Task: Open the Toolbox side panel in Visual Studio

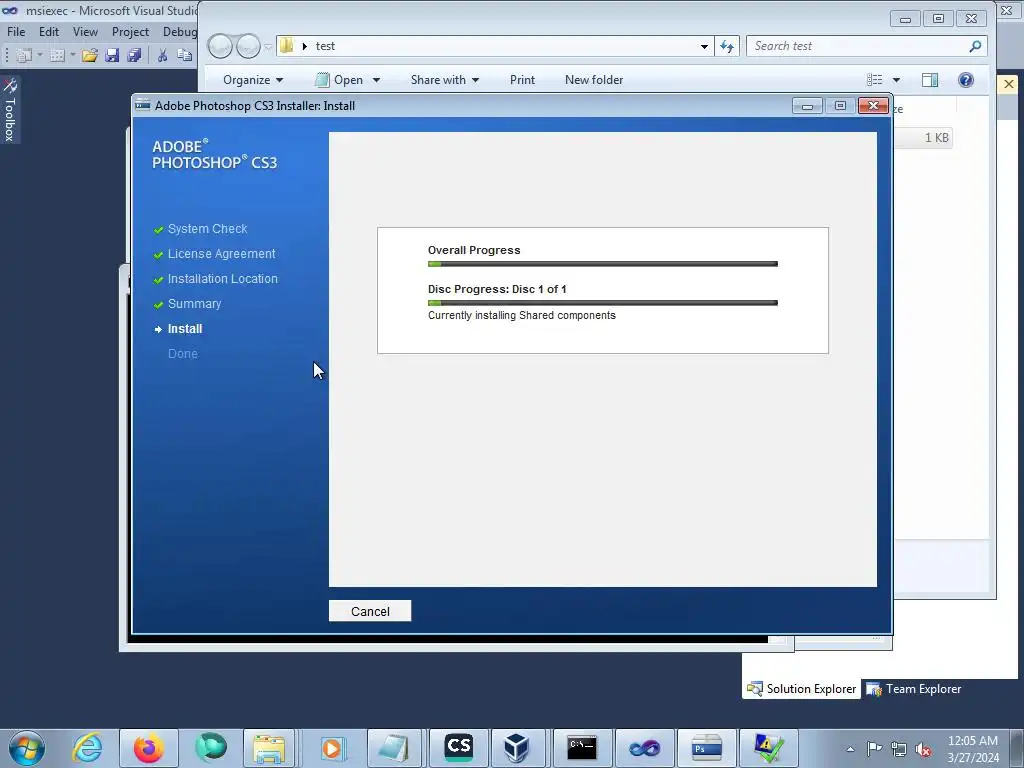Action: (x=9, y=110)
